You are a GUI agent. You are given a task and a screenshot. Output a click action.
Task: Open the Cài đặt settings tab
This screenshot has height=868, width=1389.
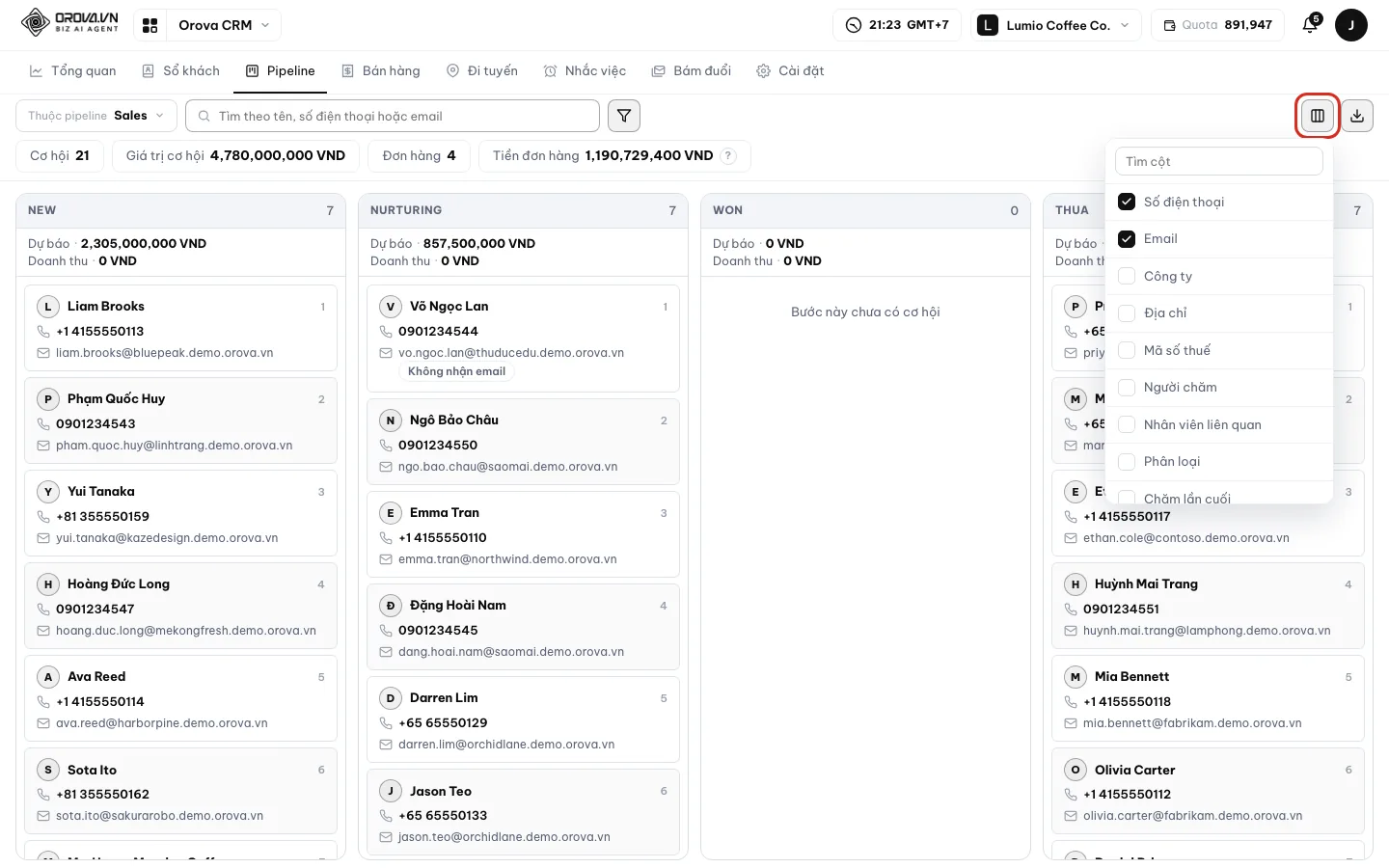[x=790, y=71]
